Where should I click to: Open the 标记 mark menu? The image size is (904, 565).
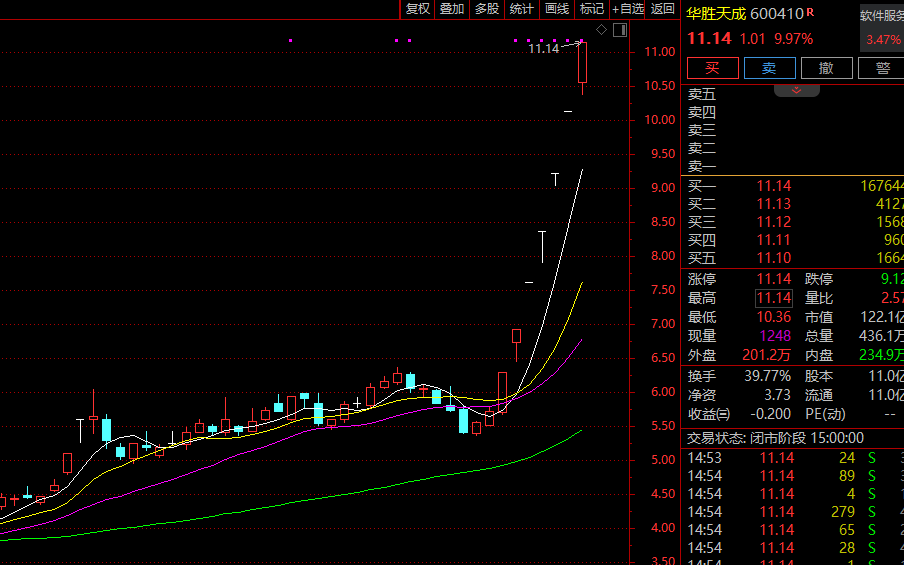pos(592,9)
